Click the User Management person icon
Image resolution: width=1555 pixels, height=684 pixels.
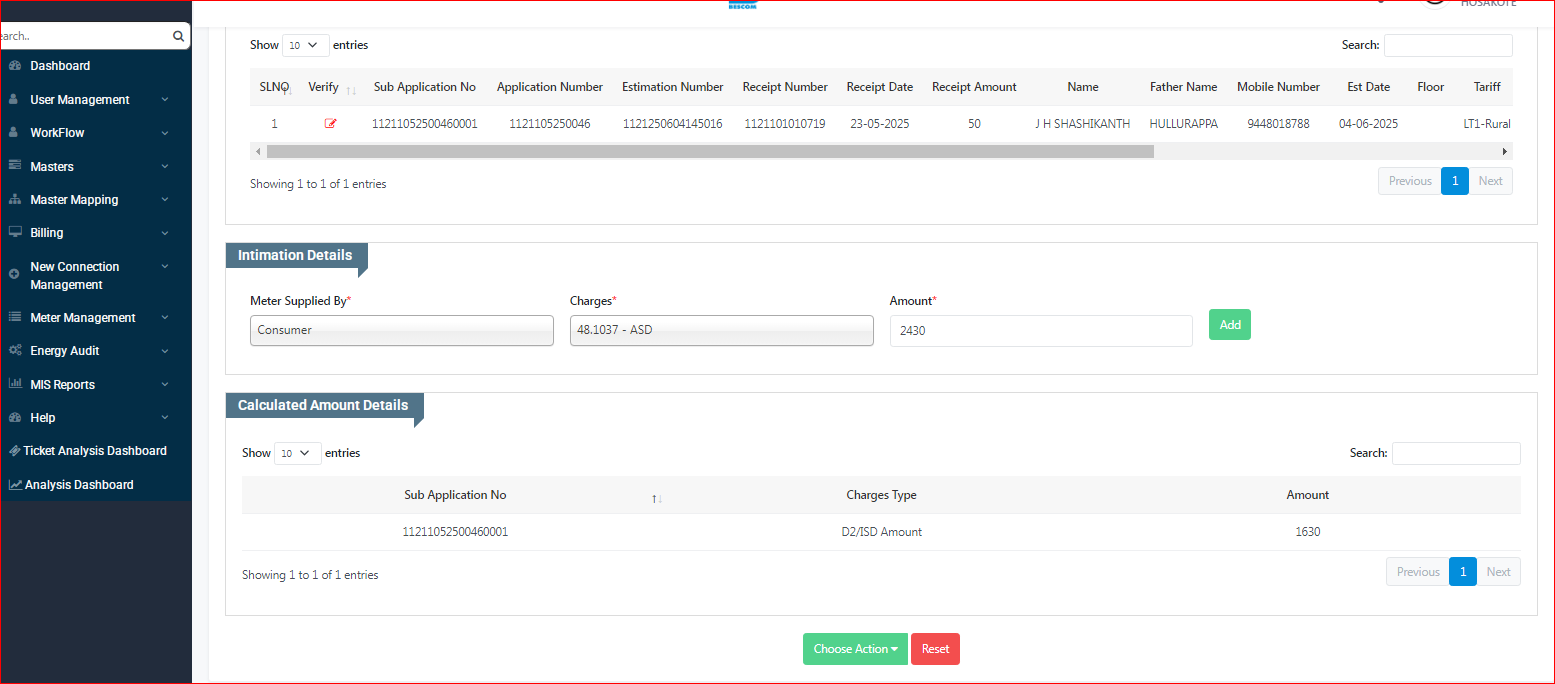(13, 100)
